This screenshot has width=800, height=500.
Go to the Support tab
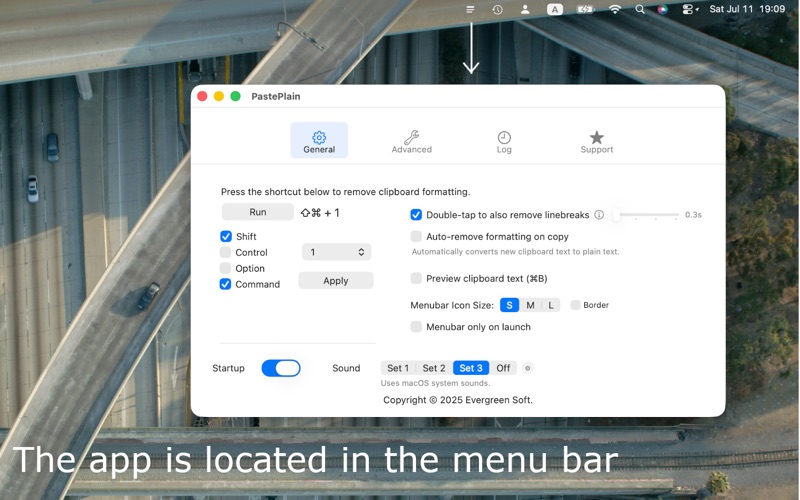click(x=596, y=141)
